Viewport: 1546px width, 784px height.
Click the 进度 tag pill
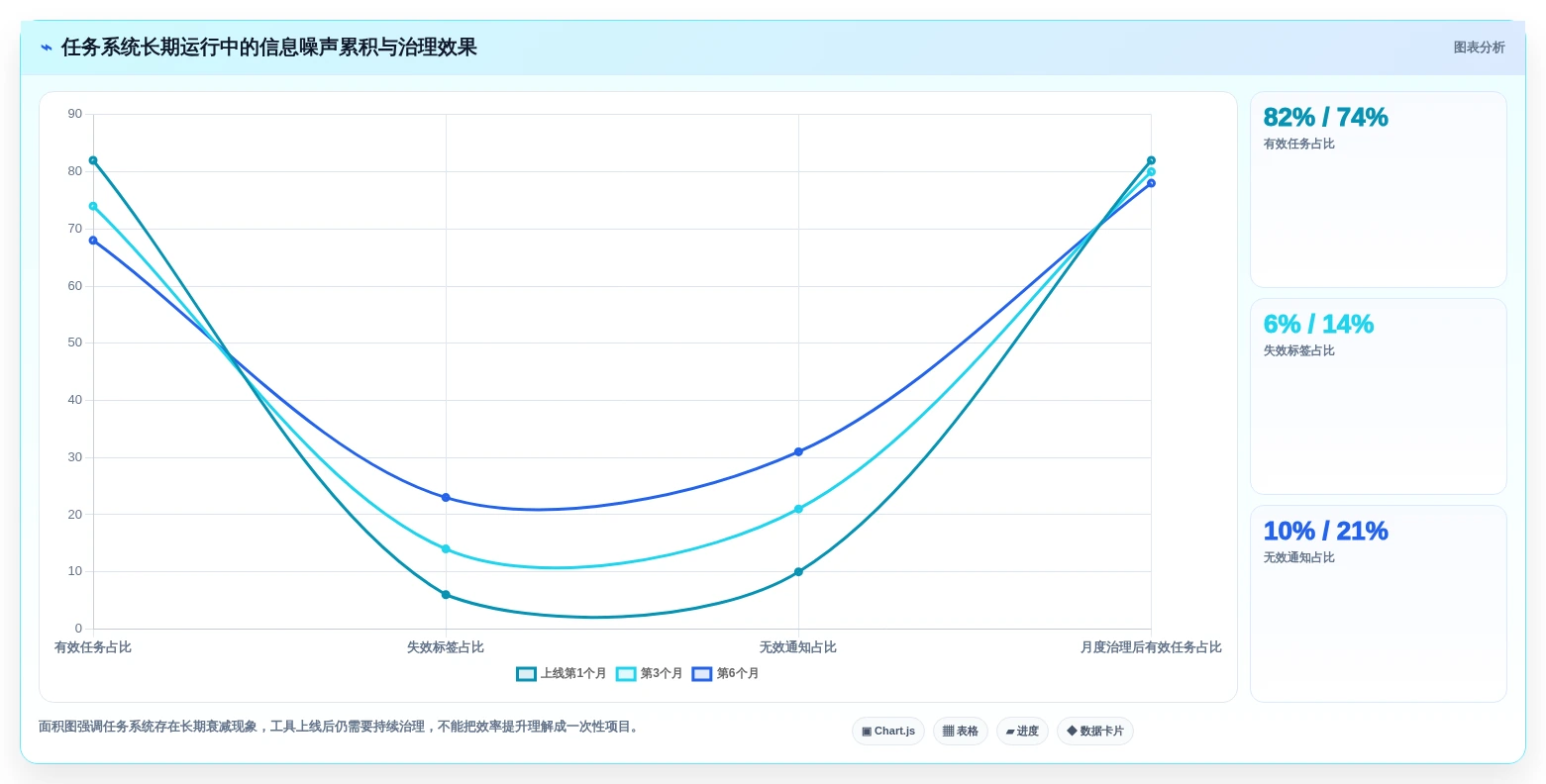pos(1022,732)
